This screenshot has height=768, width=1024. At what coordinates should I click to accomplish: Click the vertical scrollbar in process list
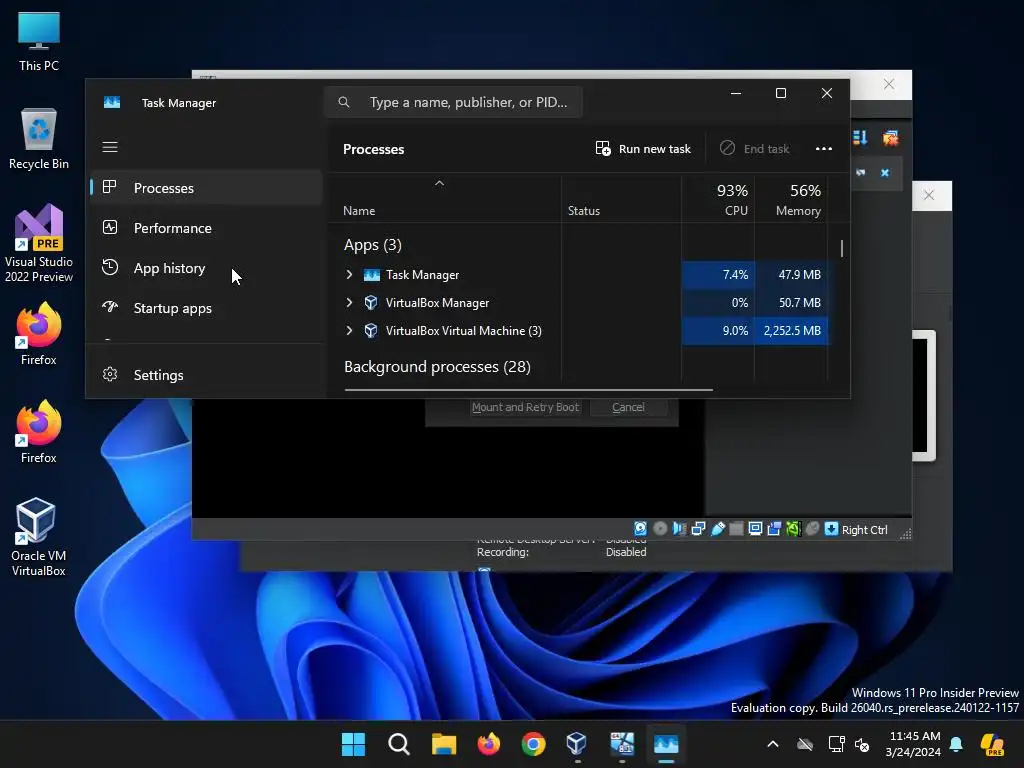click(x=841, y=248)
